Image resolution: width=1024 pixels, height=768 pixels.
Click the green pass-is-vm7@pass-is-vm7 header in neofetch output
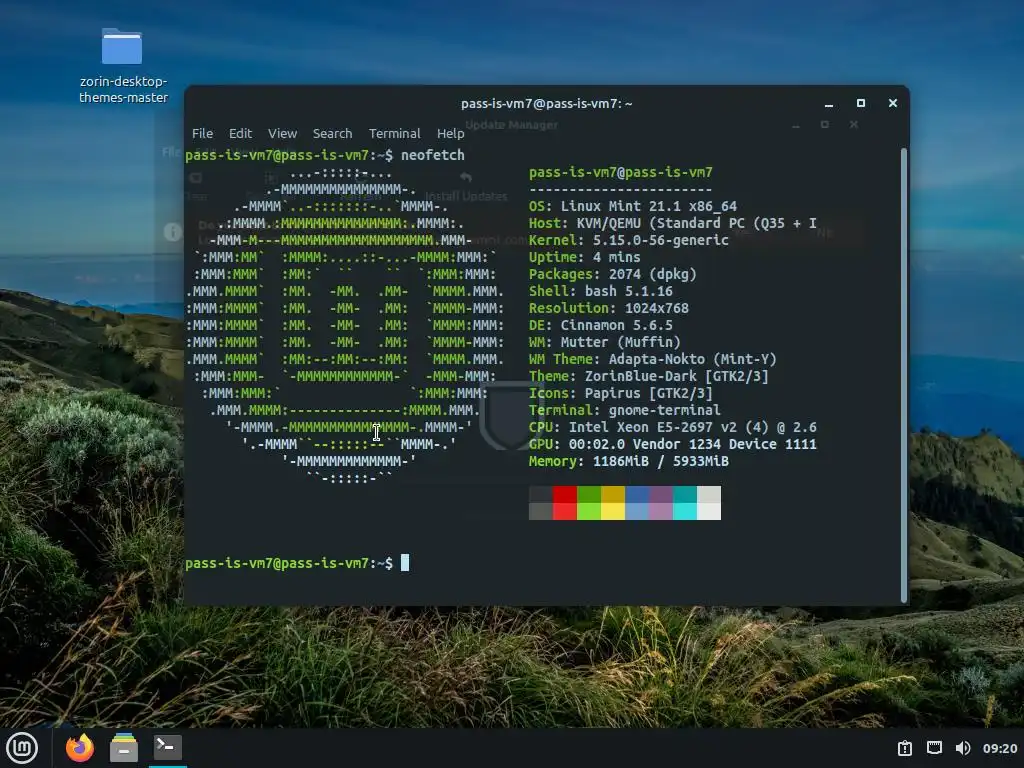click(620, 172)
